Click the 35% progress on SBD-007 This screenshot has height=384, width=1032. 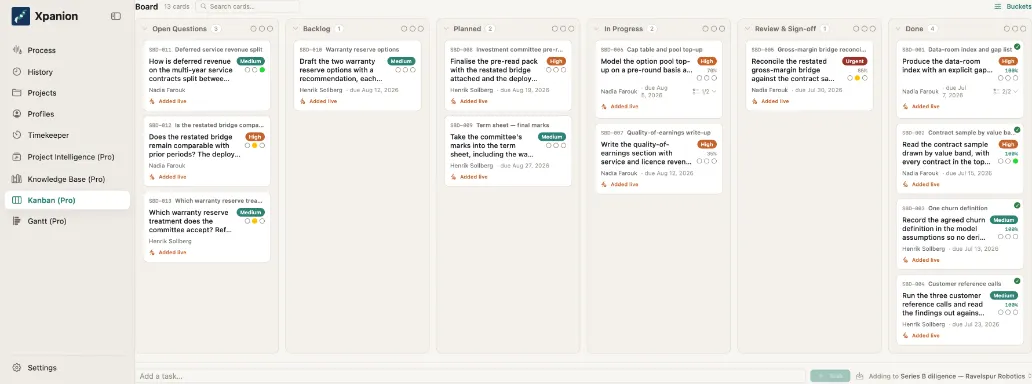point(711,153)
